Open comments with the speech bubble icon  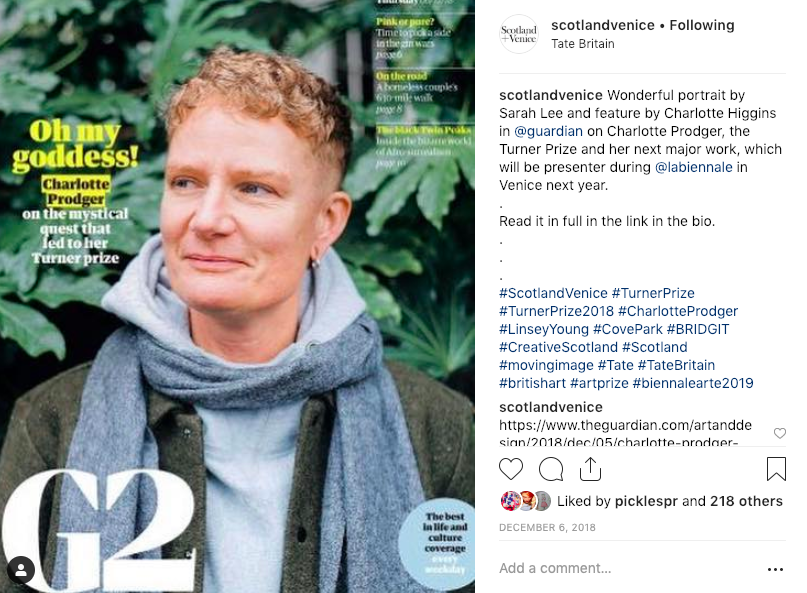pyautogui.click(x=551, y=469)
